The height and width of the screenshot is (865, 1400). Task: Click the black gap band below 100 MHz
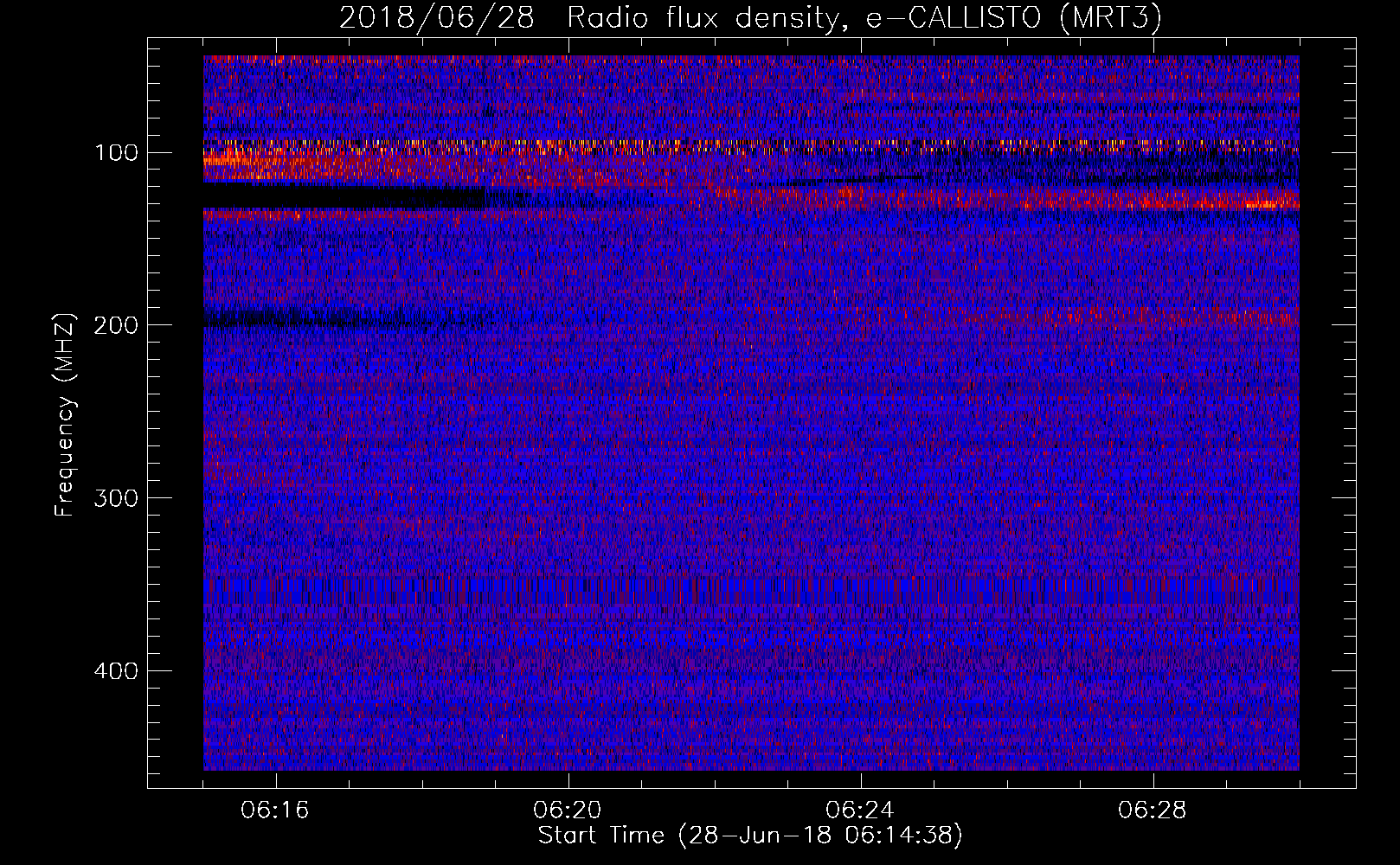[x=346, y=195]
